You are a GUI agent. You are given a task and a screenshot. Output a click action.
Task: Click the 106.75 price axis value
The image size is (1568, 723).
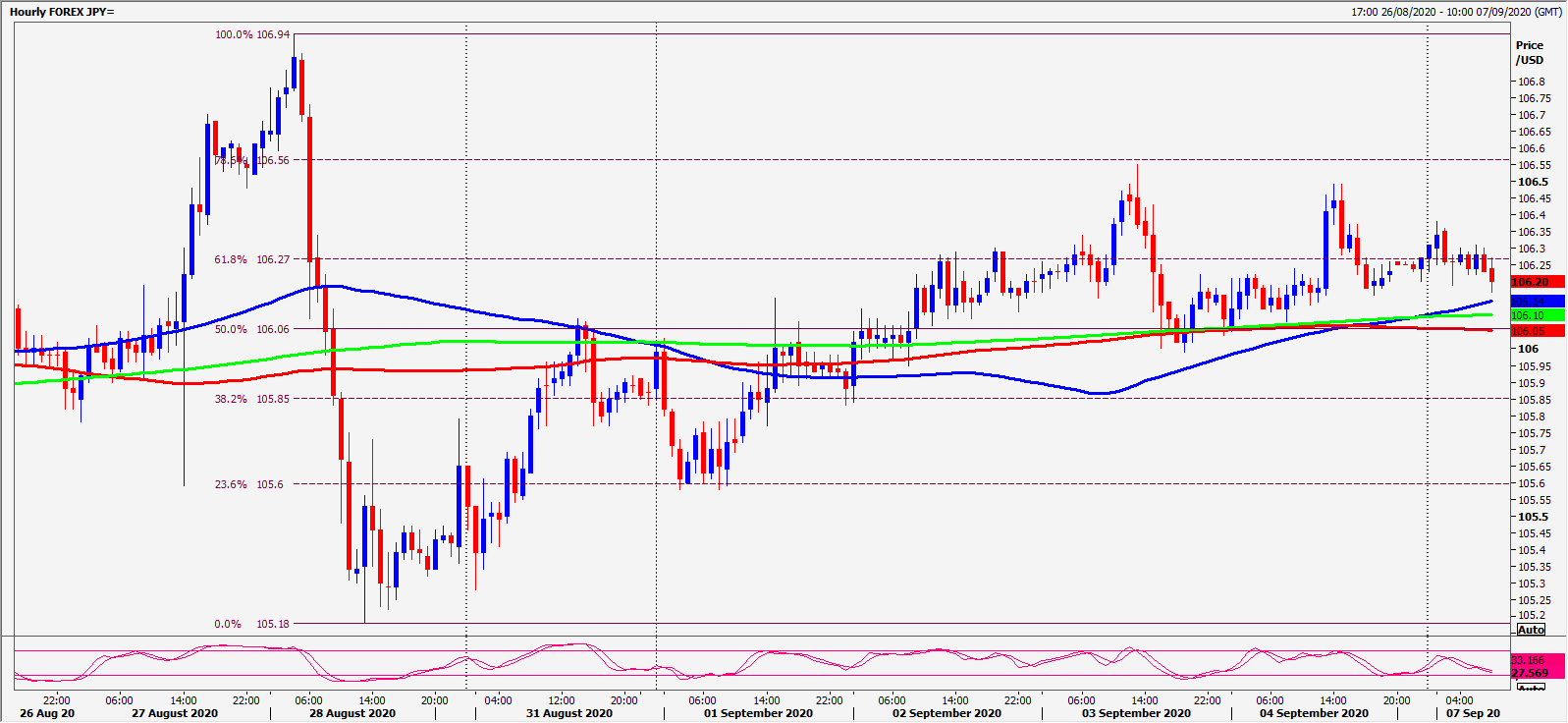point(1535,98)
